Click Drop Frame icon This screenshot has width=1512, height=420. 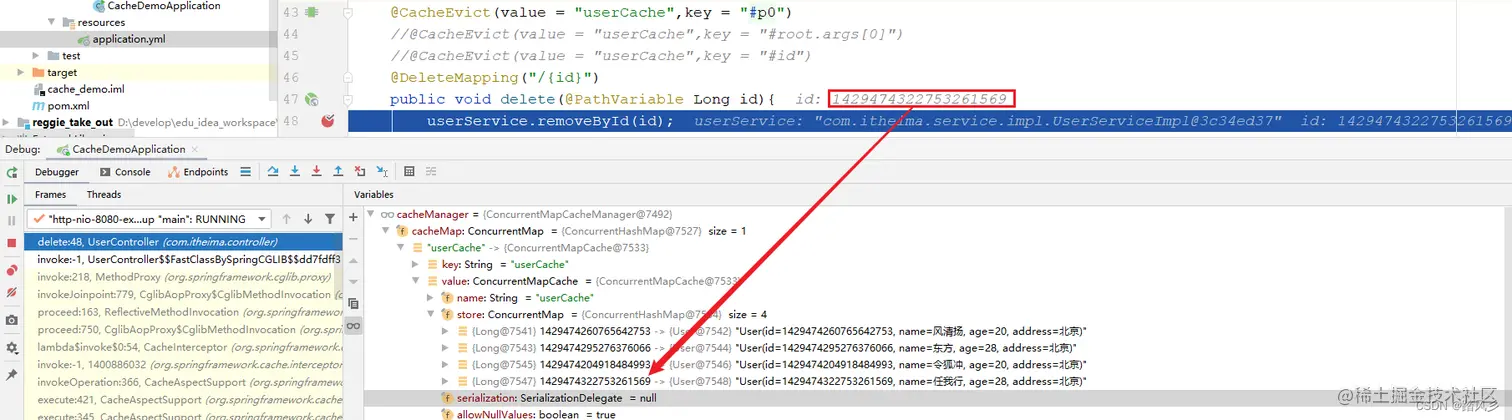click(360, 172)
